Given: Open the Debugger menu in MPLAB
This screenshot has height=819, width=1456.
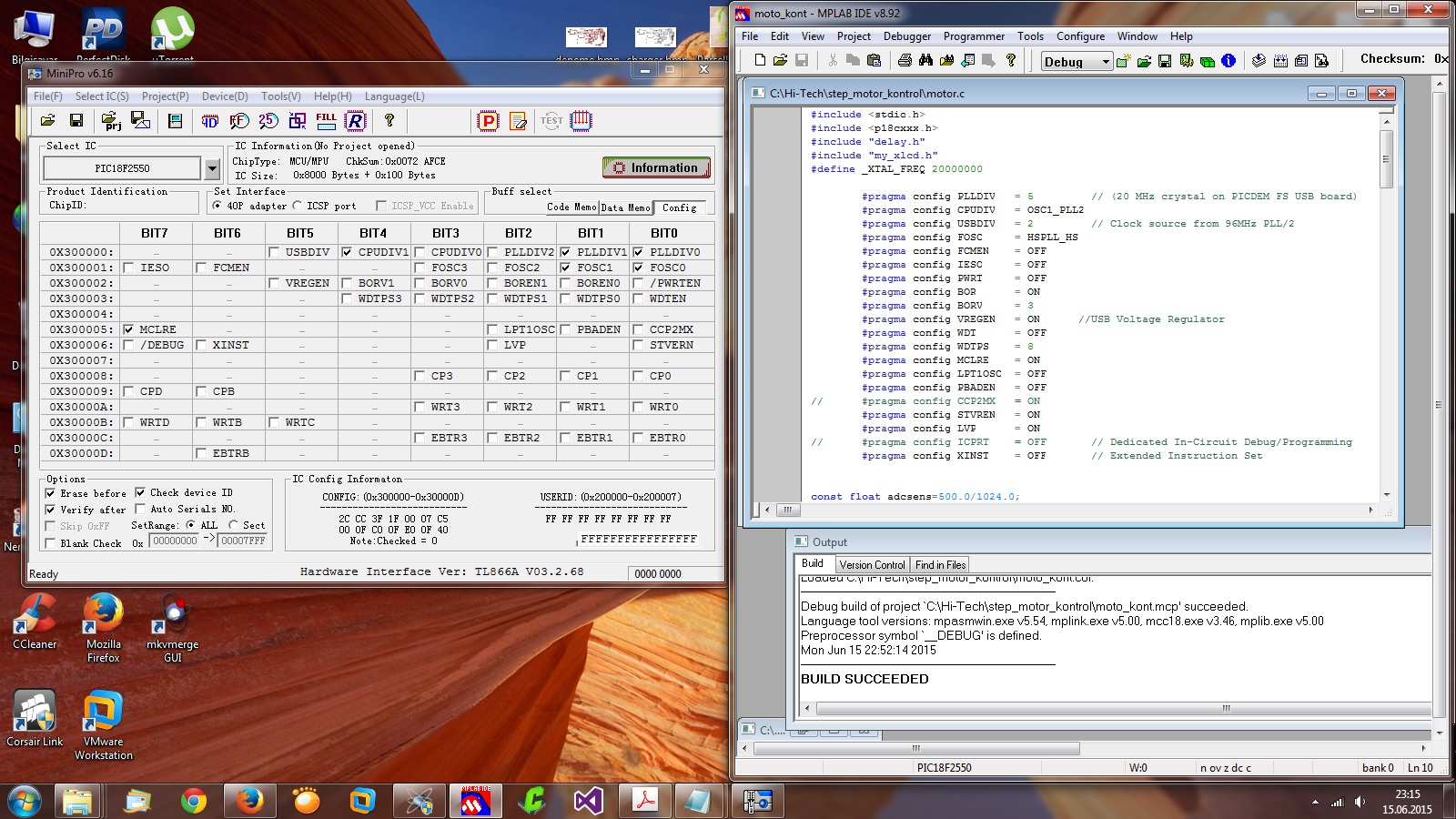Looking at the screenshot, I should (x=906, y=36).
